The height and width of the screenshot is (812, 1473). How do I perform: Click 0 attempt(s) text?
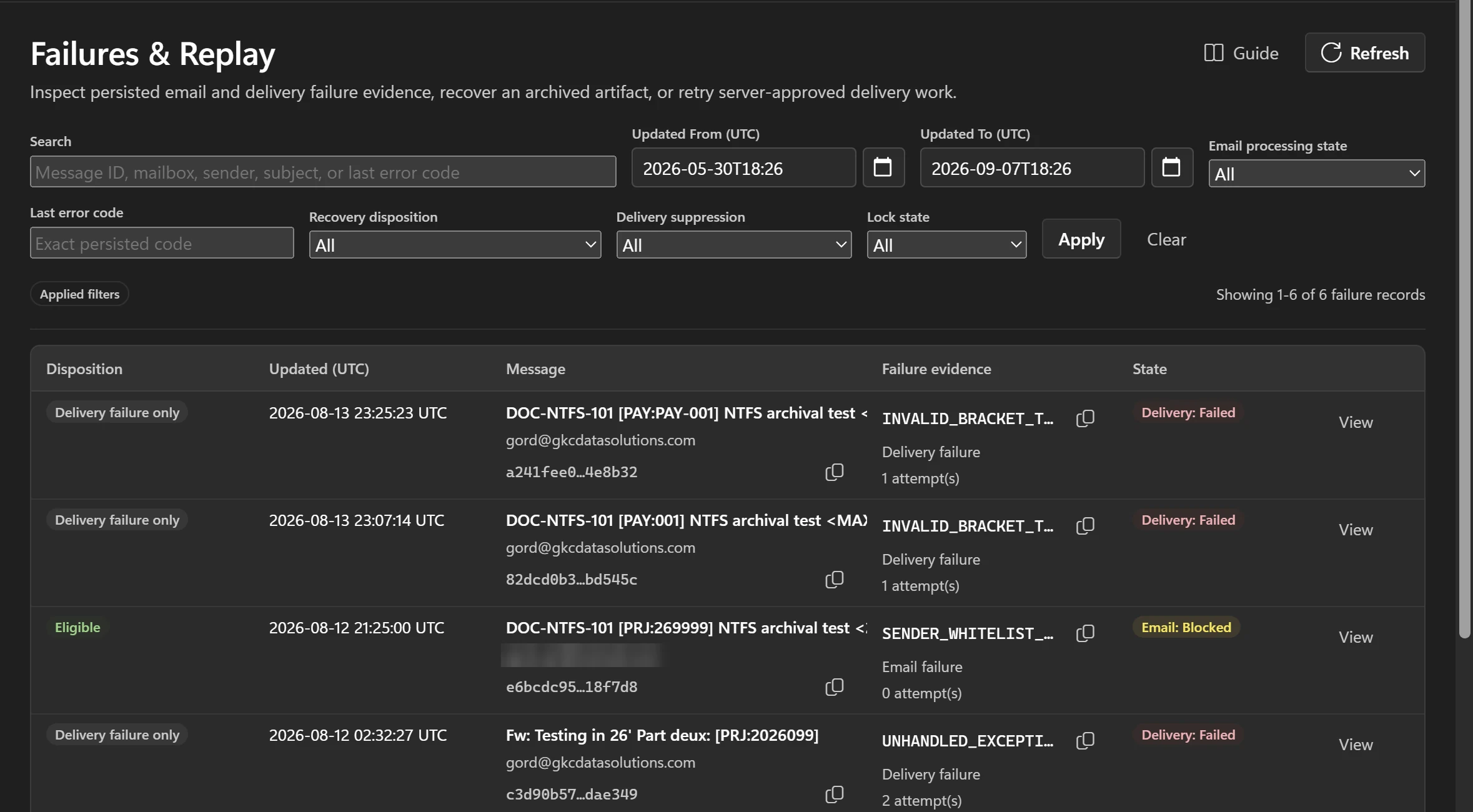pos(921,693)
